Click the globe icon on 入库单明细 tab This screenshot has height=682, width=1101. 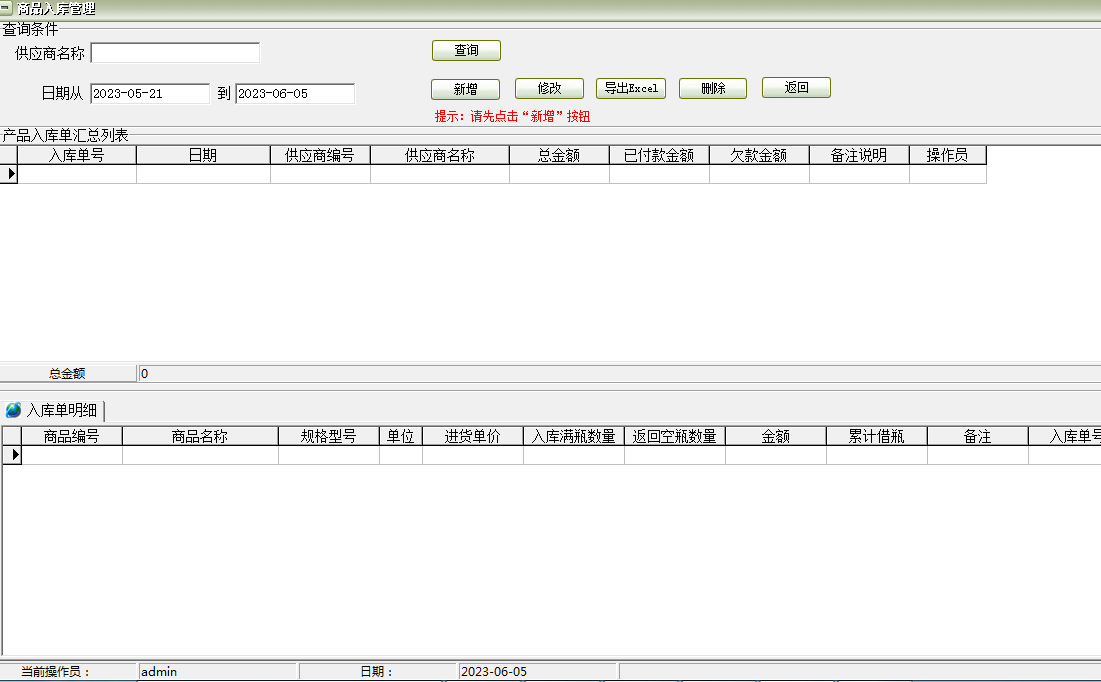pyautogui.click(x=13, y=410)
